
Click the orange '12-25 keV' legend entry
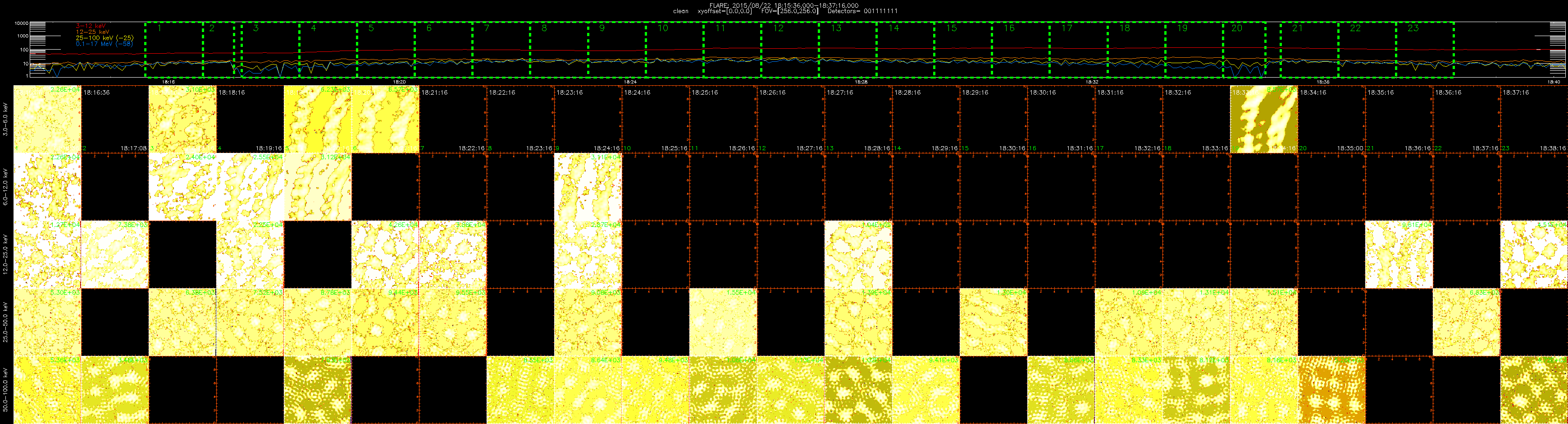(x=92, y=32)
